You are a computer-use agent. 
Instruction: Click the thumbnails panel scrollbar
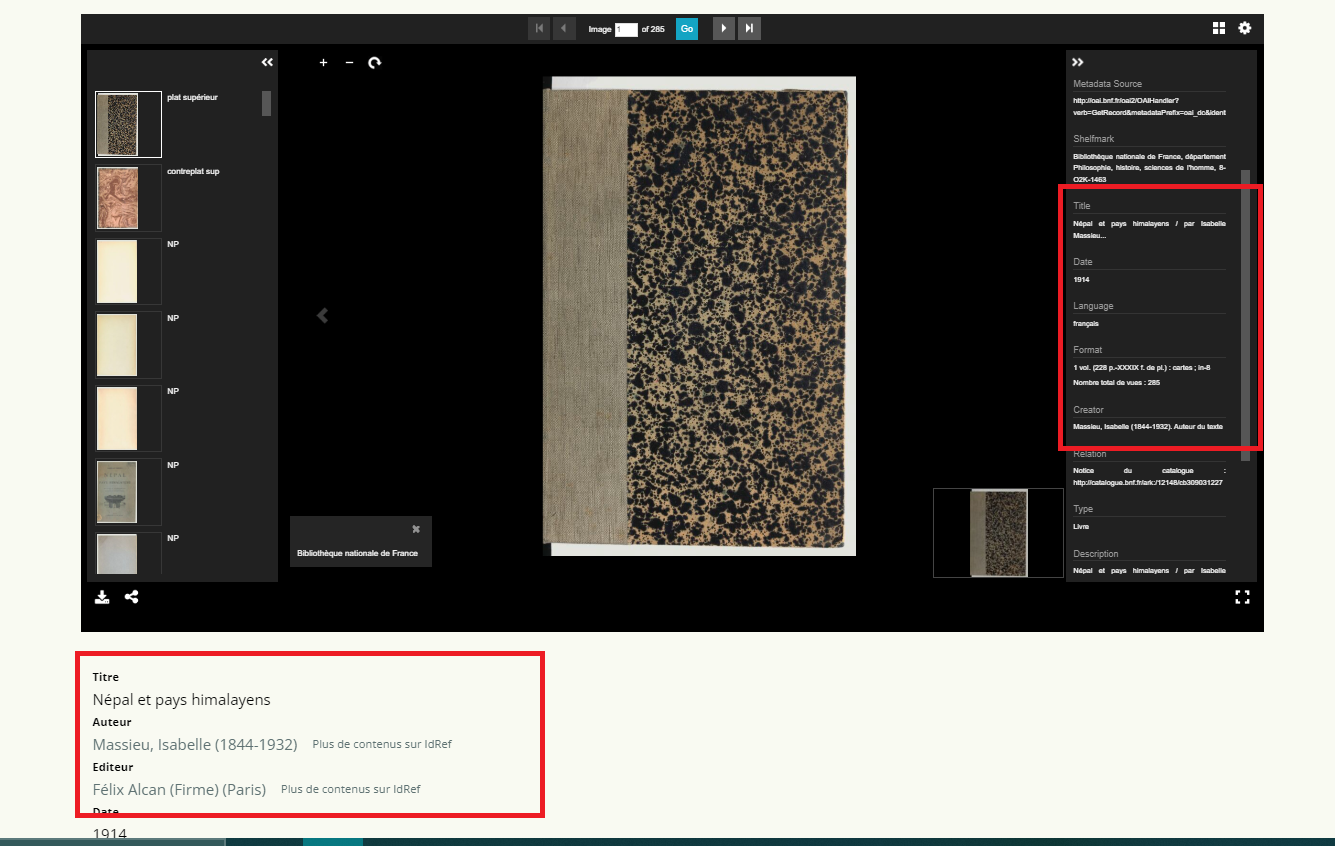(x=266, y=104)
